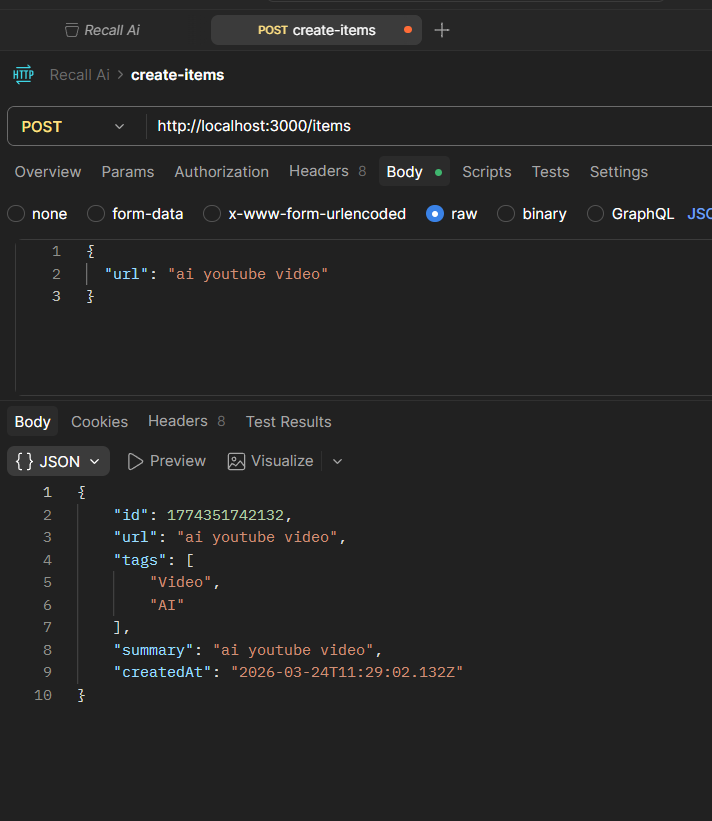
Task: Click the Preview button in response
Action: [x=167, y=461]
